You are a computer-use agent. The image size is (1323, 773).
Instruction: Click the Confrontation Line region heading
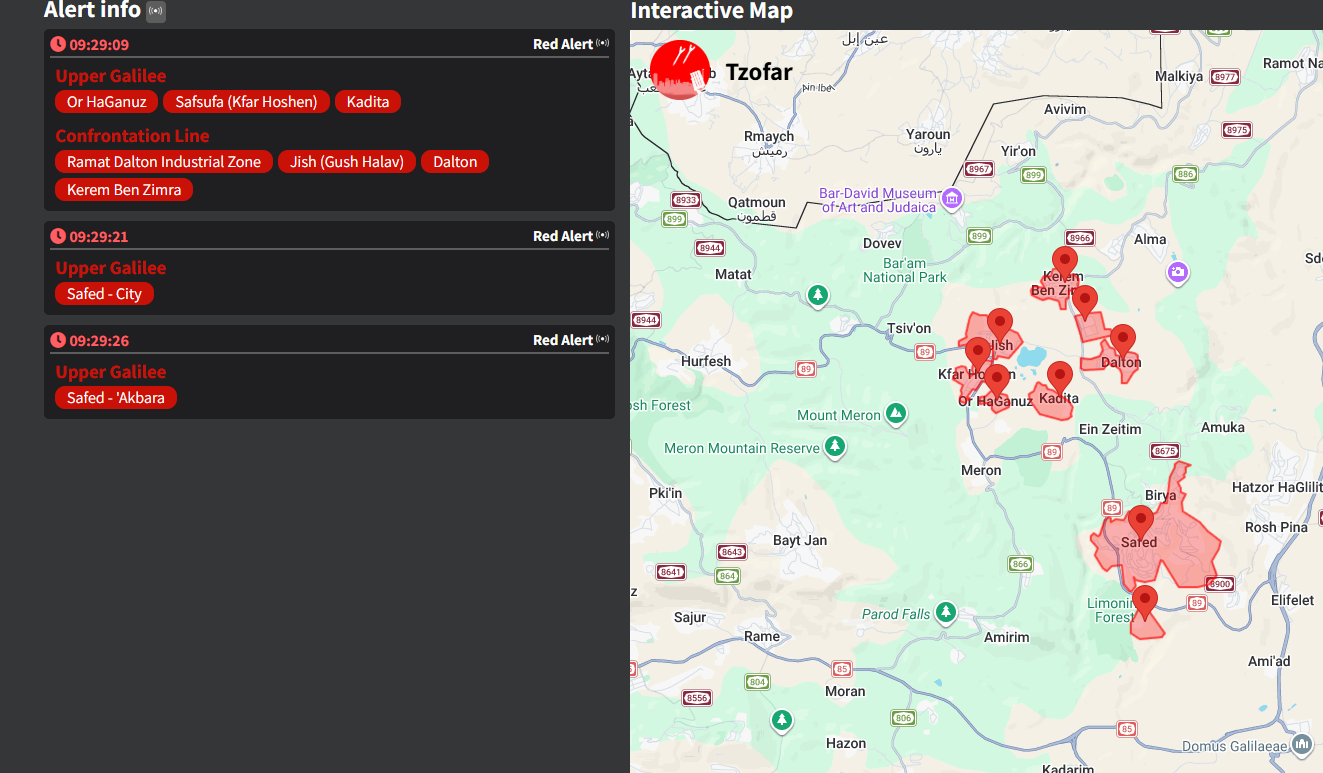tap(132, 136)
